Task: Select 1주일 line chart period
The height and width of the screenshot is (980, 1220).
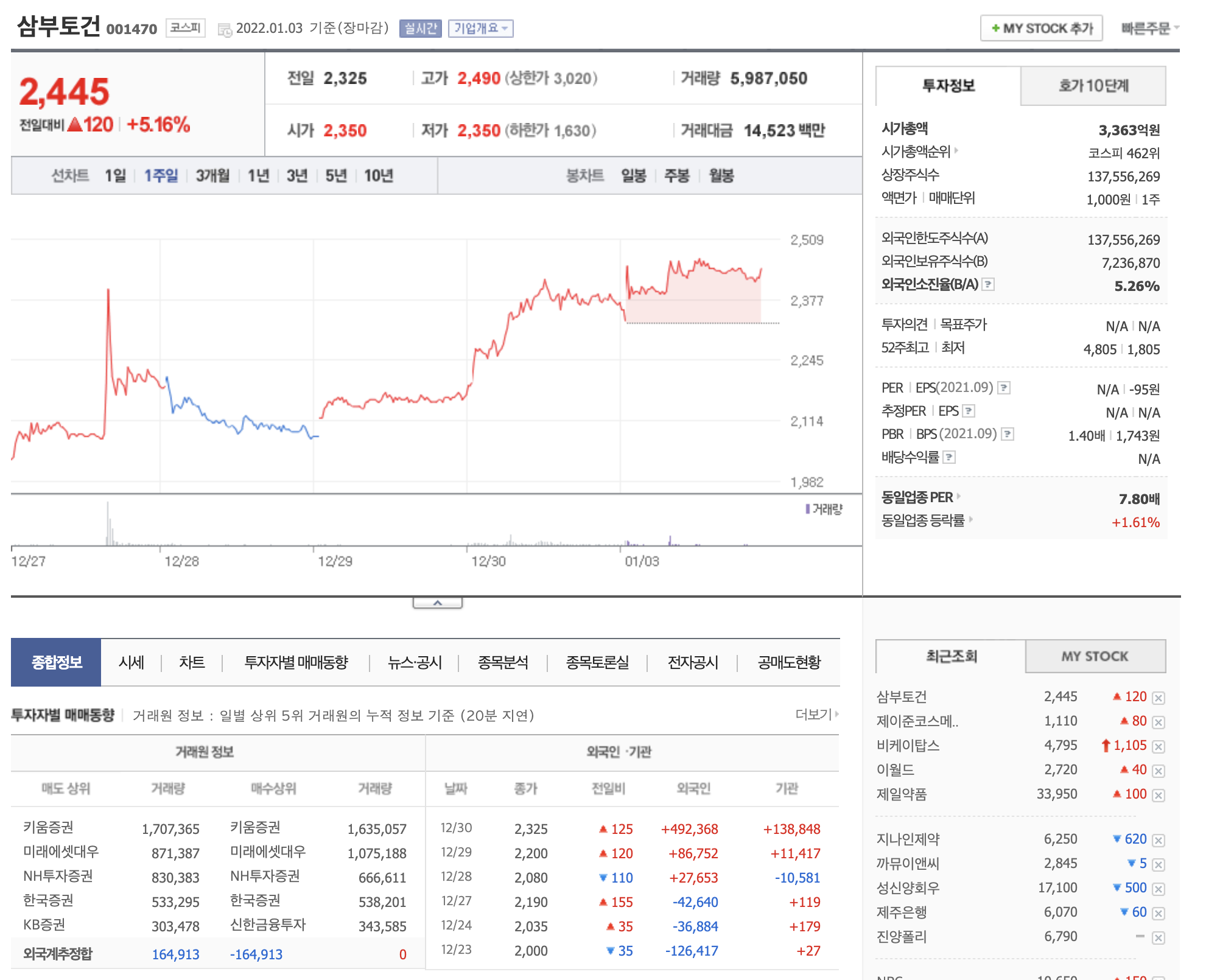Action: coord(161,176)
